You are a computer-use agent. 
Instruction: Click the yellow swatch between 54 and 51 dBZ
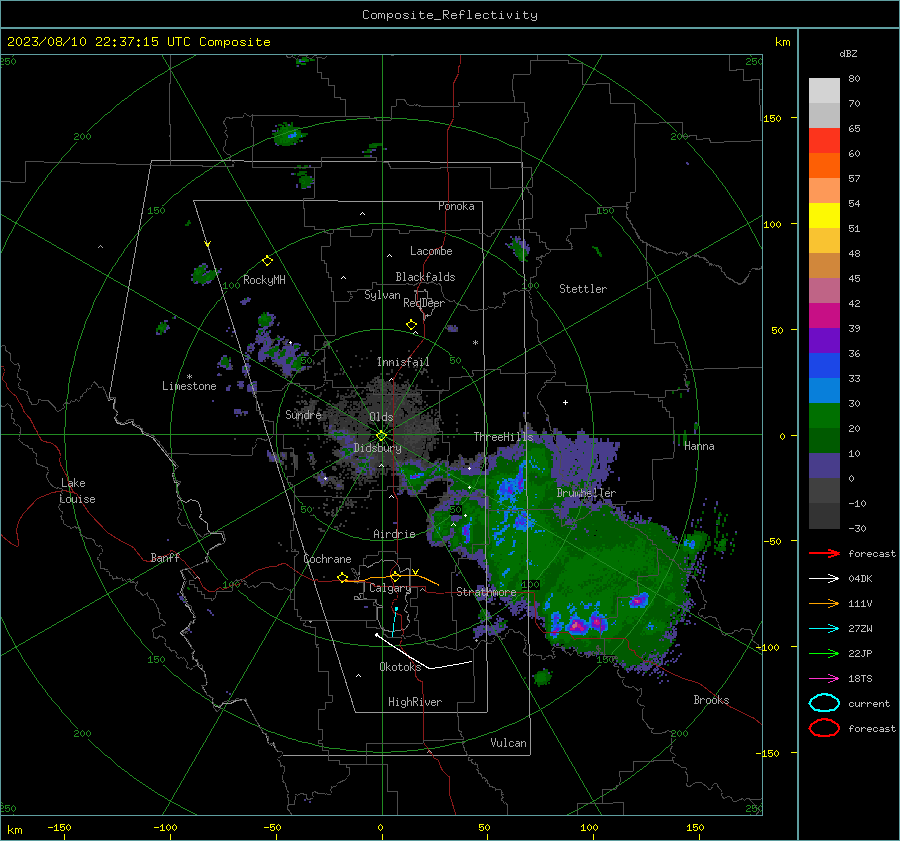click(x=824, y=216)
